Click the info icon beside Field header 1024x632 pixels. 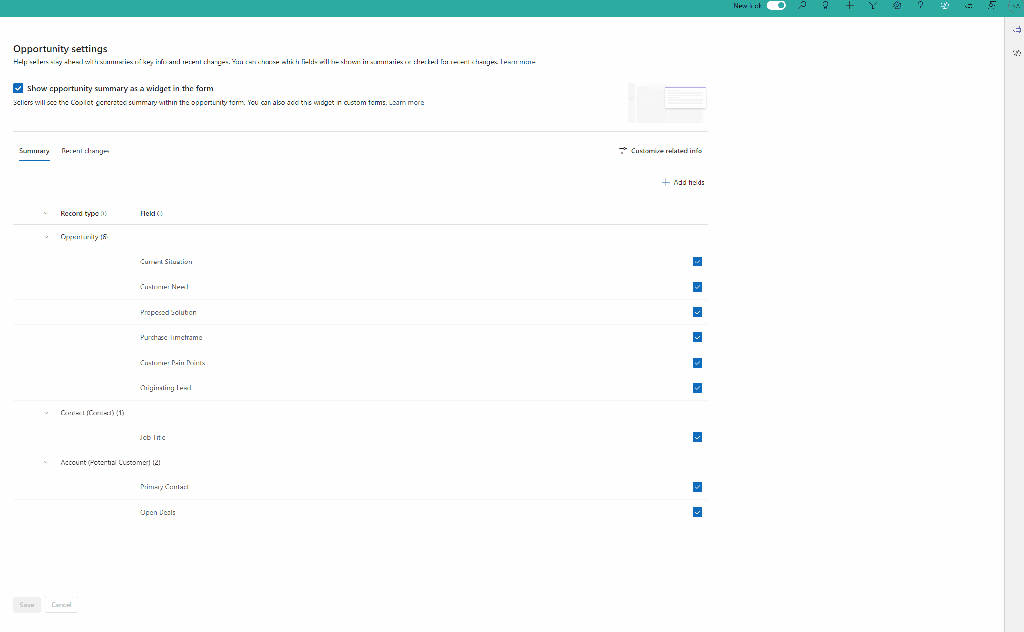point(160,213)
